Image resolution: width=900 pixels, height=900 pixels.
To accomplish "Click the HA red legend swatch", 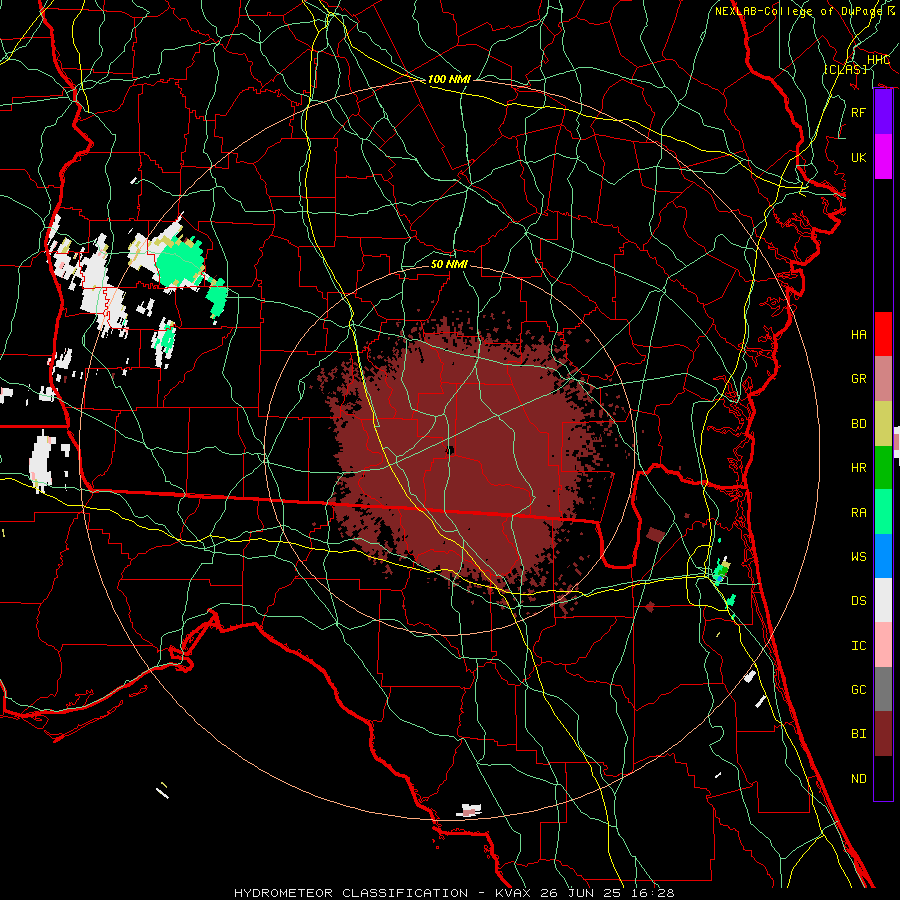I will tap(883, 334).
